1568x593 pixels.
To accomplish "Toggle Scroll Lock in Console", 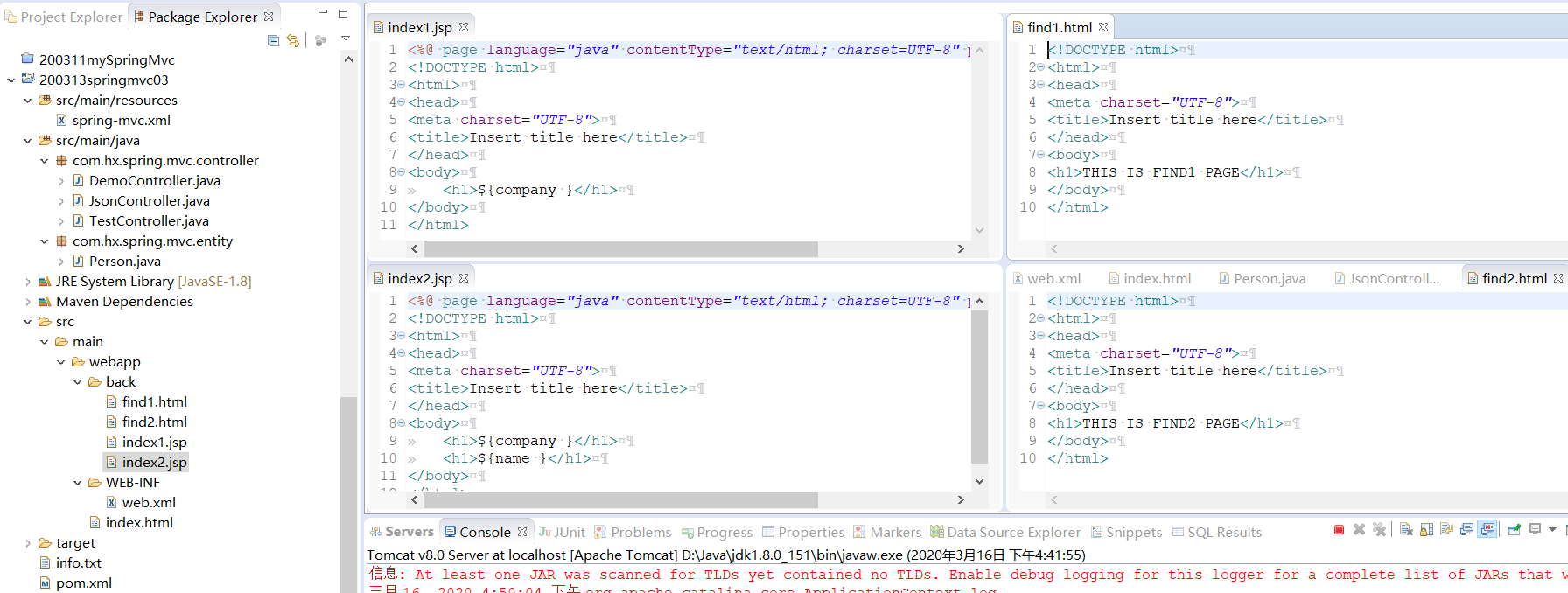I will click(1426, 529).
